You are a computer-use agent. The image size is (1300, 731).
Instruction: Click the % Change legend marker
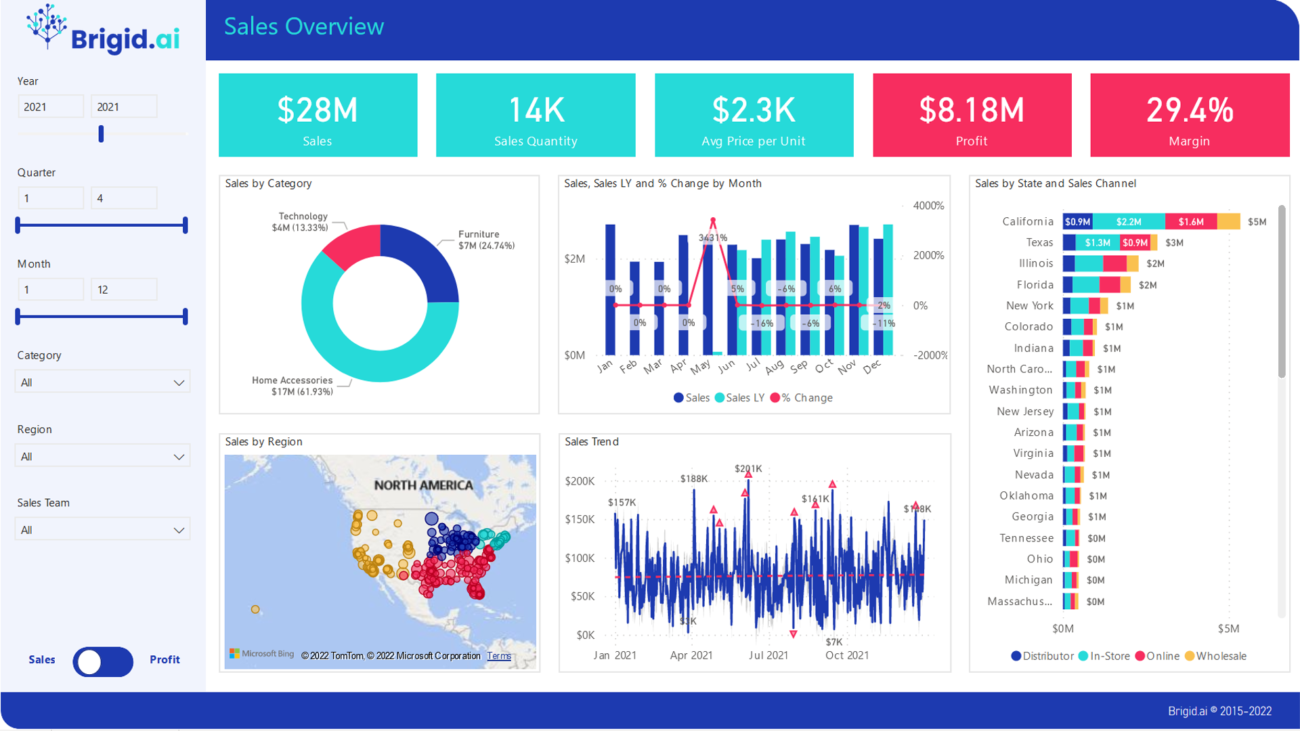pyautogui.click(x=775, y=398)
